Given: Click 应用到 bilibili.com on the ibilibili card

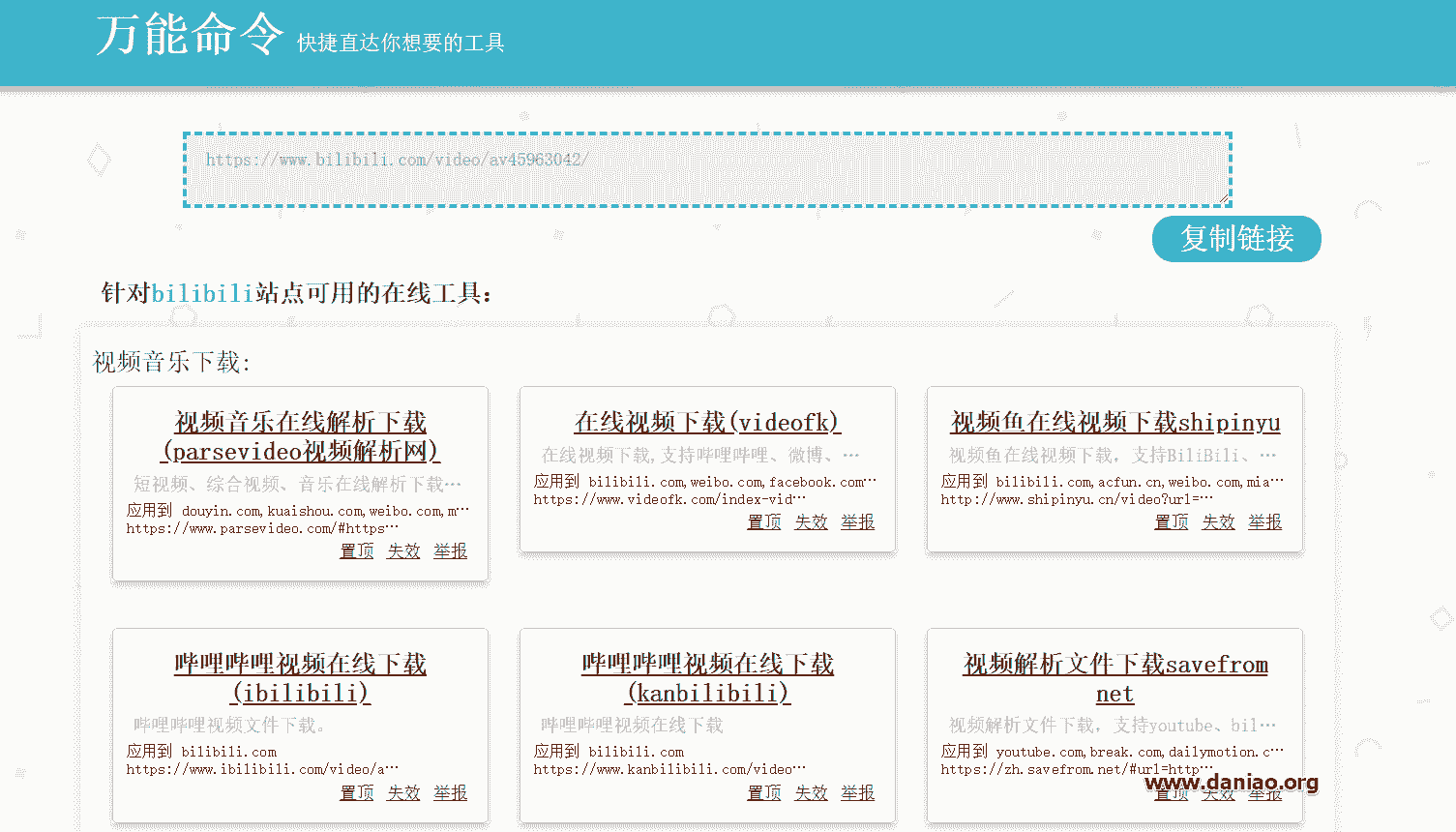Looking at the screenshot, I should coord(201,751).
